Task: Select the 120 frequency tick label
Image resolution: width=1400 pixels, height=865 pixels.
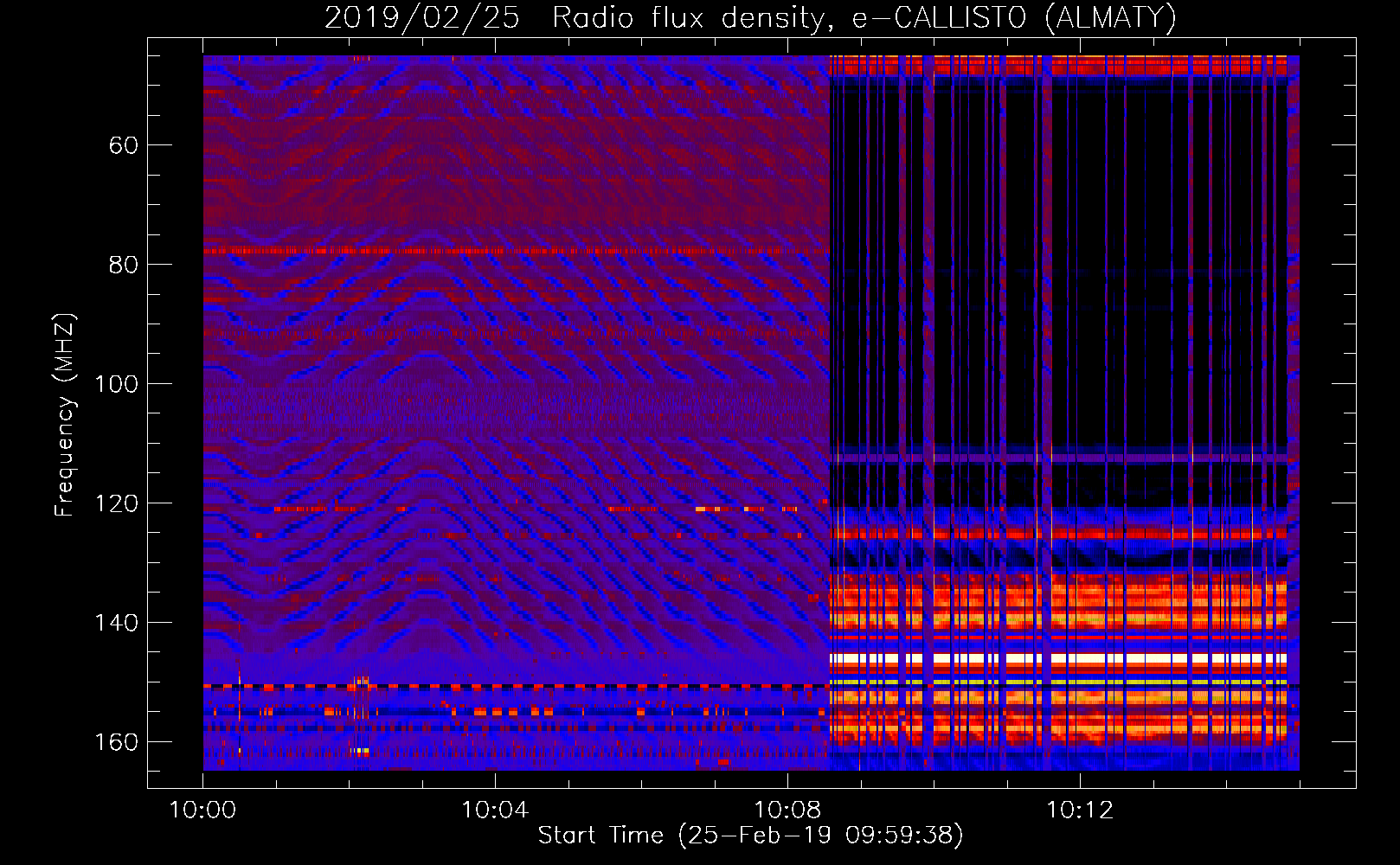Action: [x=116, y=503]
